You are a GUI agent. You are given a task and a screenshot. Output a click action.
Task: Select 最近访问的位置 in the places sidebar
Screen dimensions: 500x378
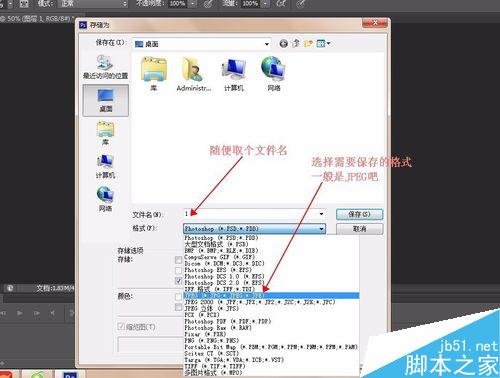tap(105, 67)
